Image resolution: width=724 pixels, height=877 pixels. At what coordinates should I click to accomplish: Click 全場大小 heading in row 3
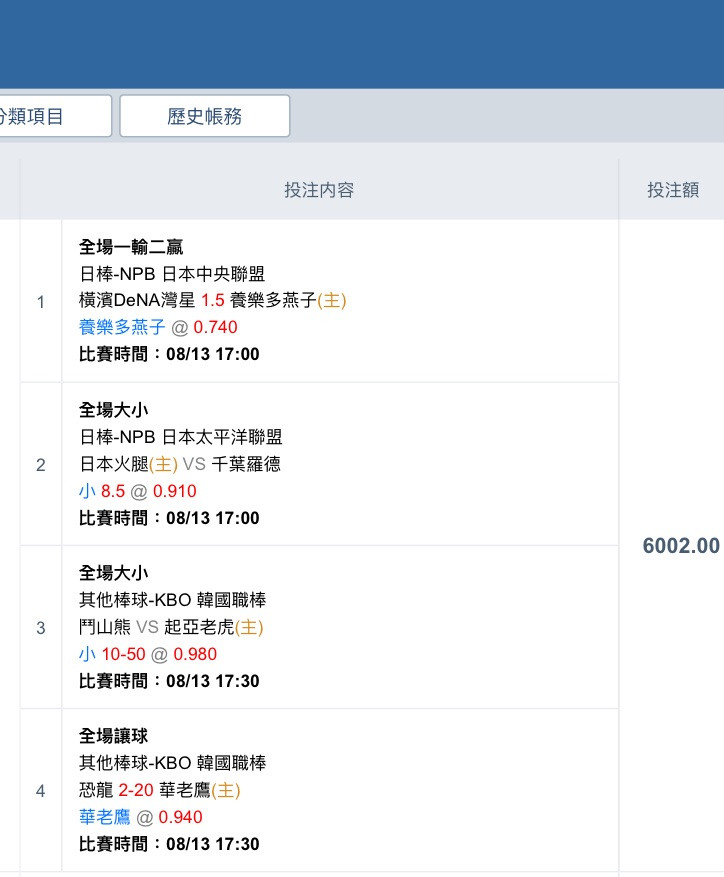click(x=114, y=573)
